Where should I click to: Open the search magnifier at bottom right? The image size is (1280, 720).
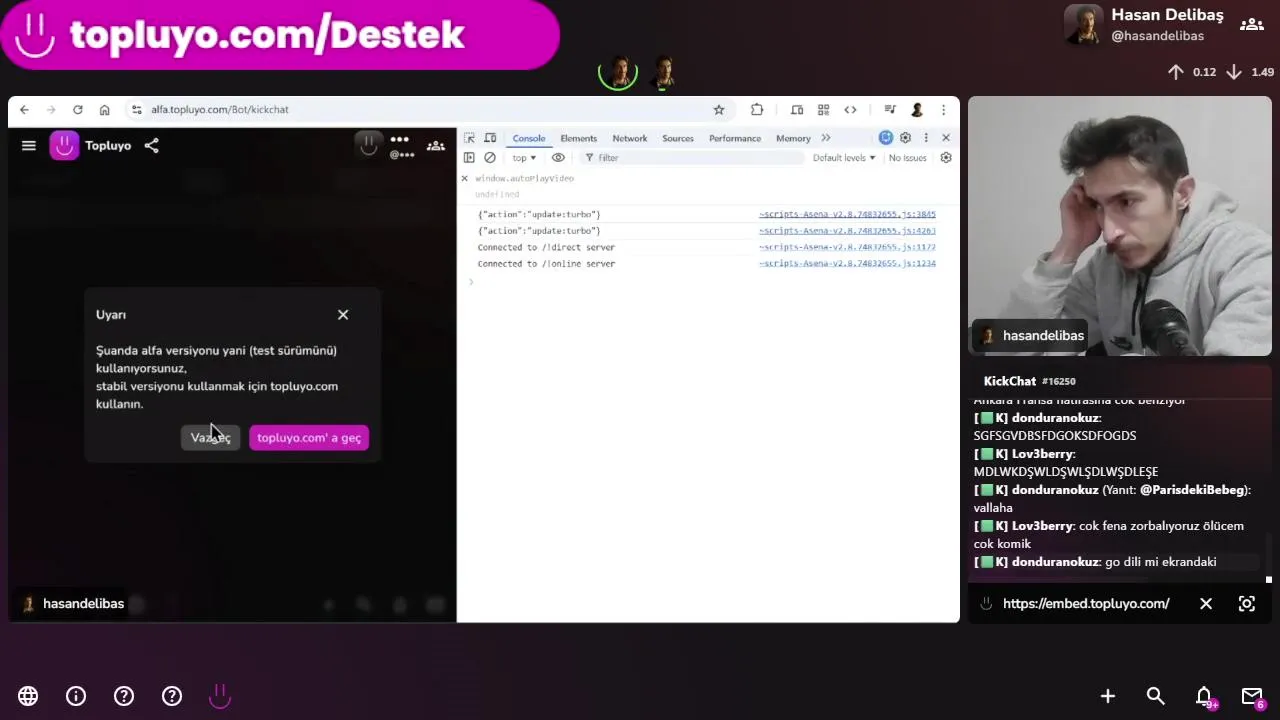(x=1156, y=696)
